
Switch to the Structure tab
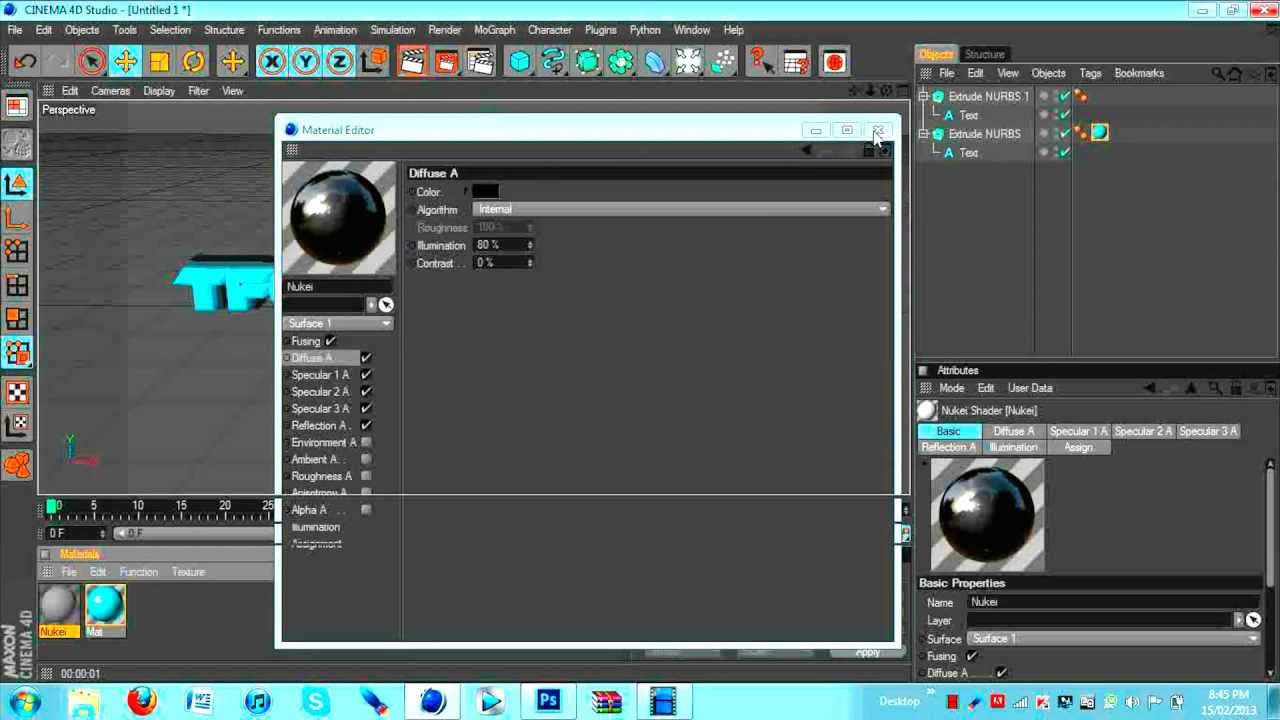984,54
